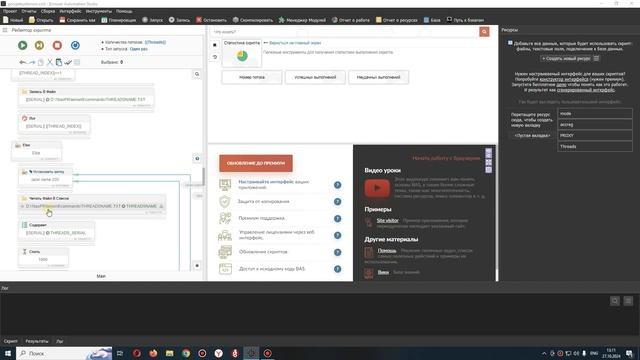Click the База toolbar button

point(432,20)
